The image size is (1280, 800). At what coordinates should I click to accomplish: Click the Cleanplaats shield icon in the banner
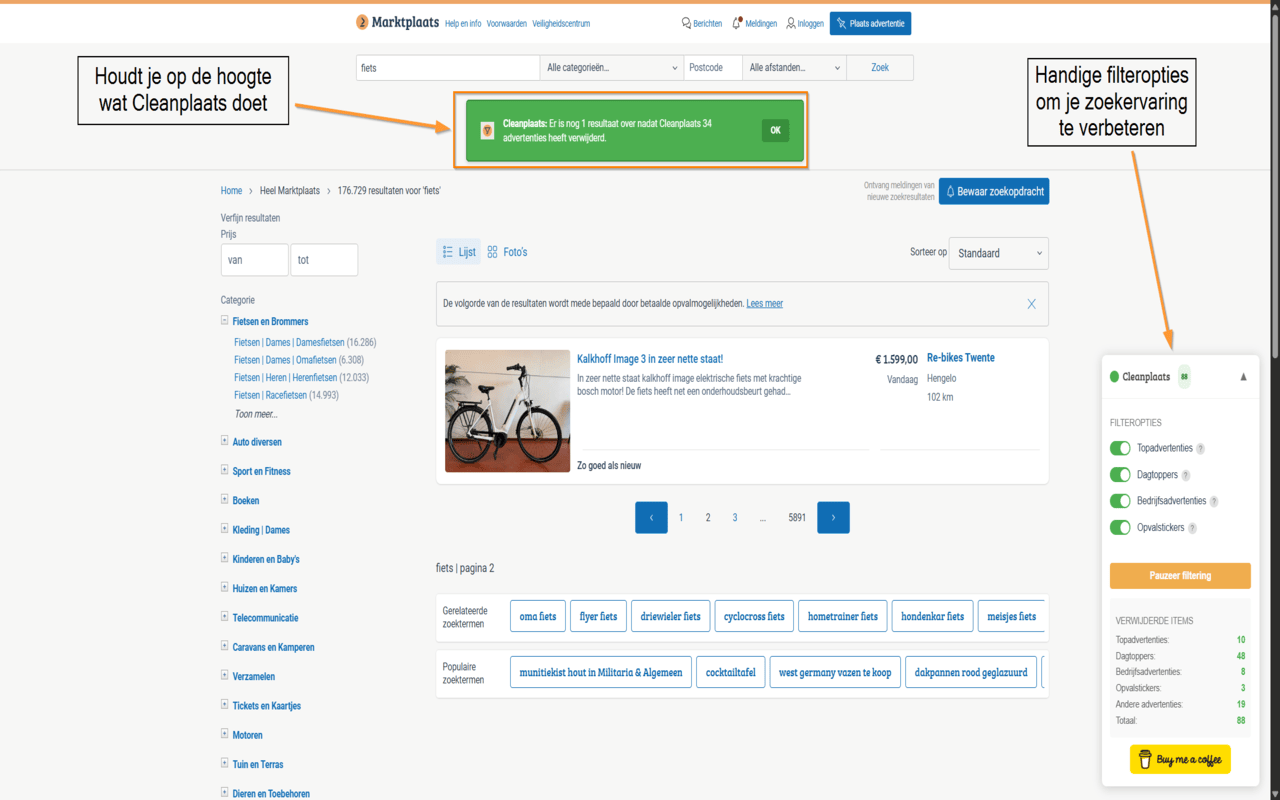tap(488, 130)
